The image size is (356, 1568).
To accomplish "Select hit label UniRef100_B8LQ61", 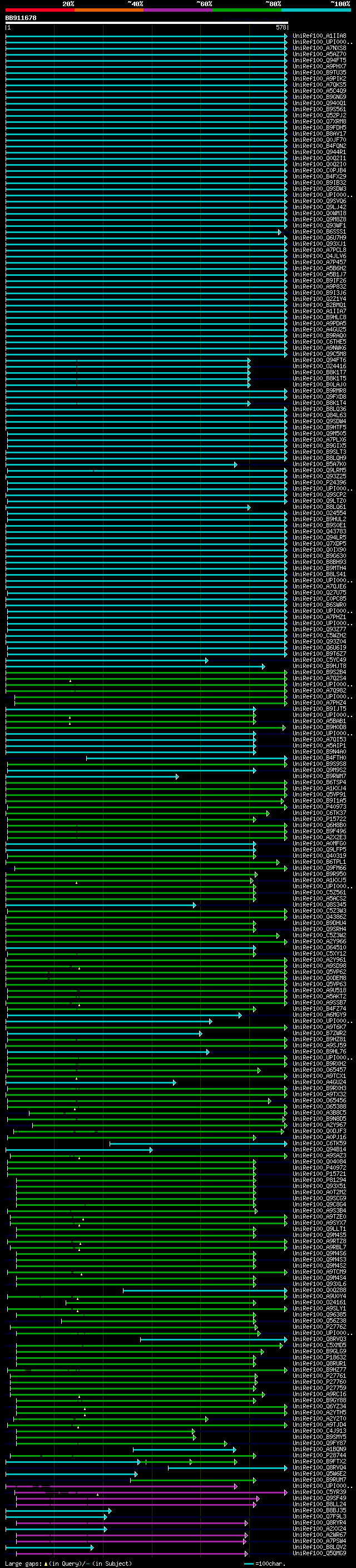I will [319, 507].
